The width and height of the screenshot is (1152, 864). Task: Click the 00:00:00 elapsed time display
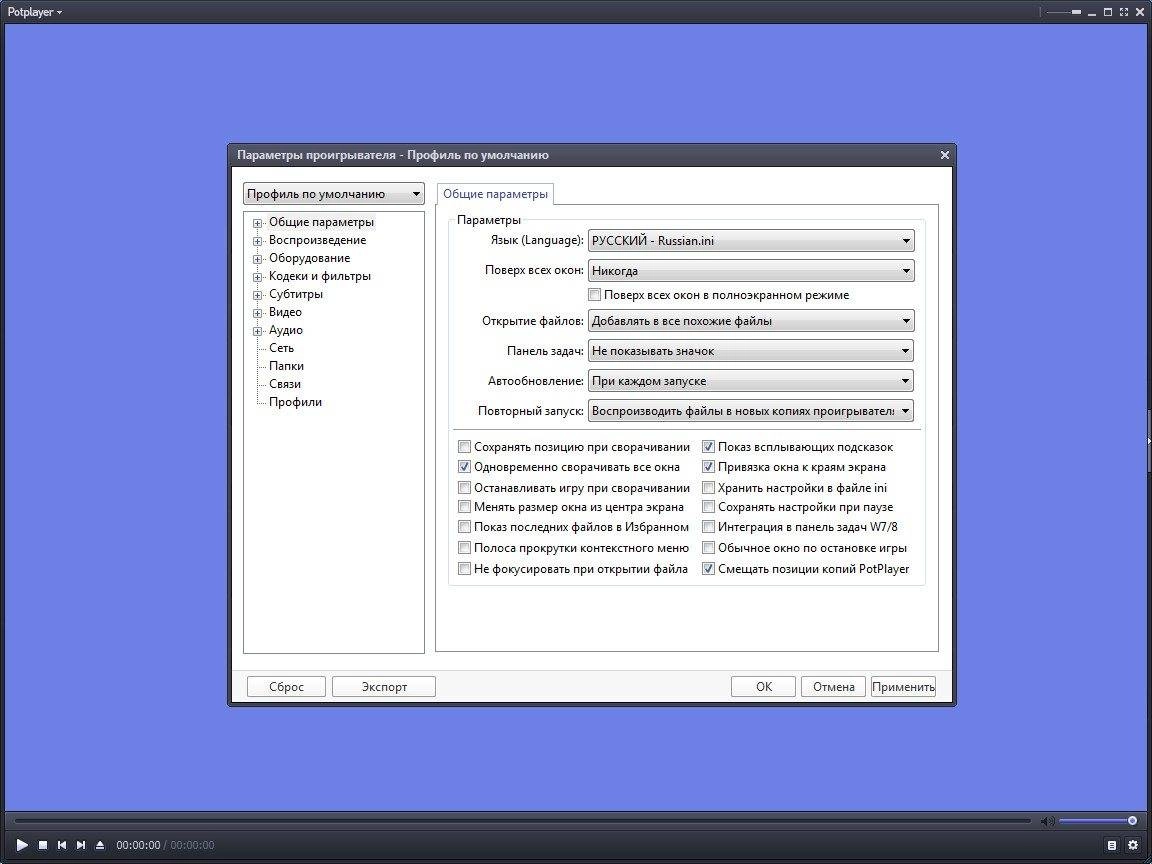click(x=138, y=846)
